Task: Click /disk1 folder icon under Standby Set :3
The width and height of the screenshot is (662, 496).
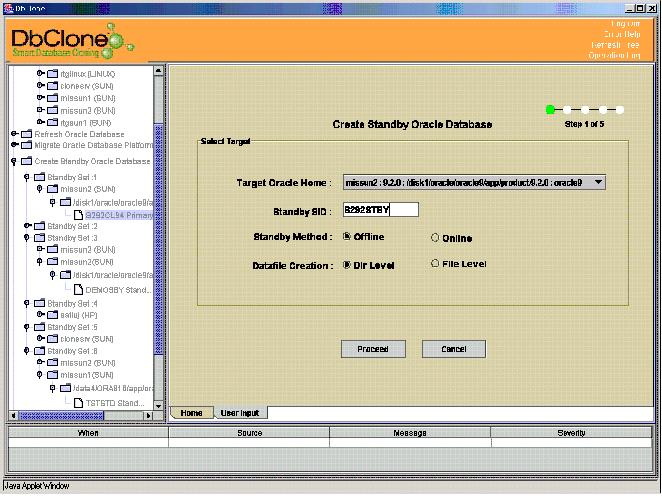Action: 65,275
